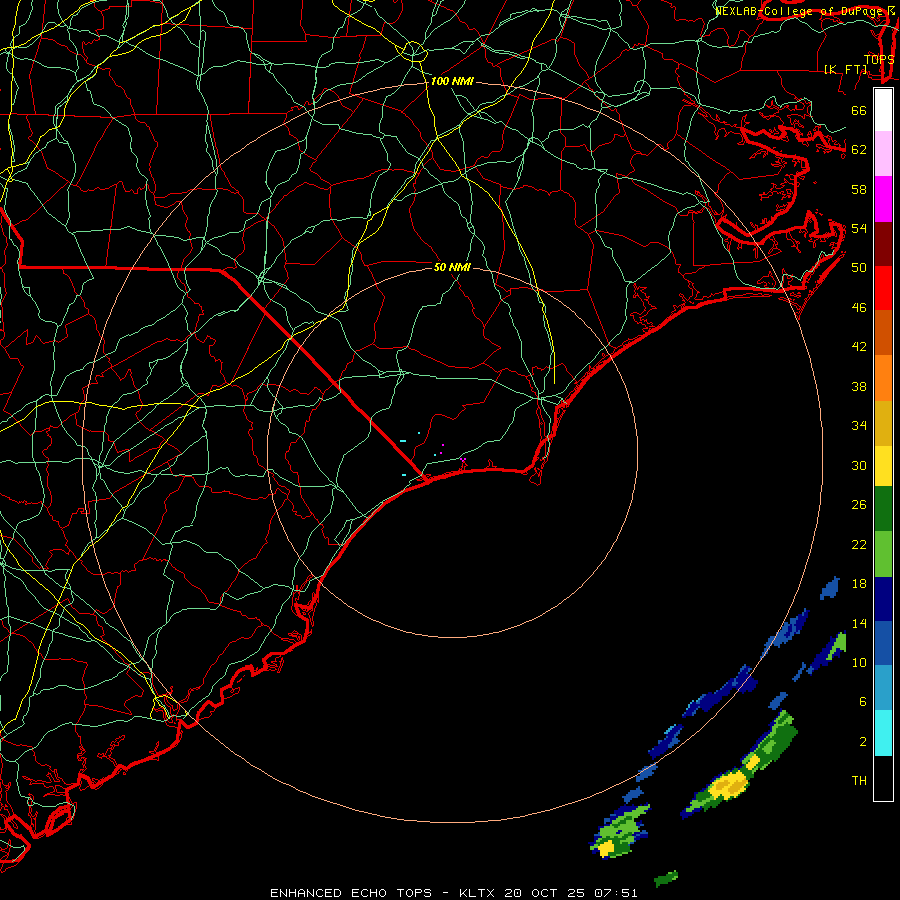Select legend value 10
The height and width of the screenshot is (900, 900).
(859, 662)
